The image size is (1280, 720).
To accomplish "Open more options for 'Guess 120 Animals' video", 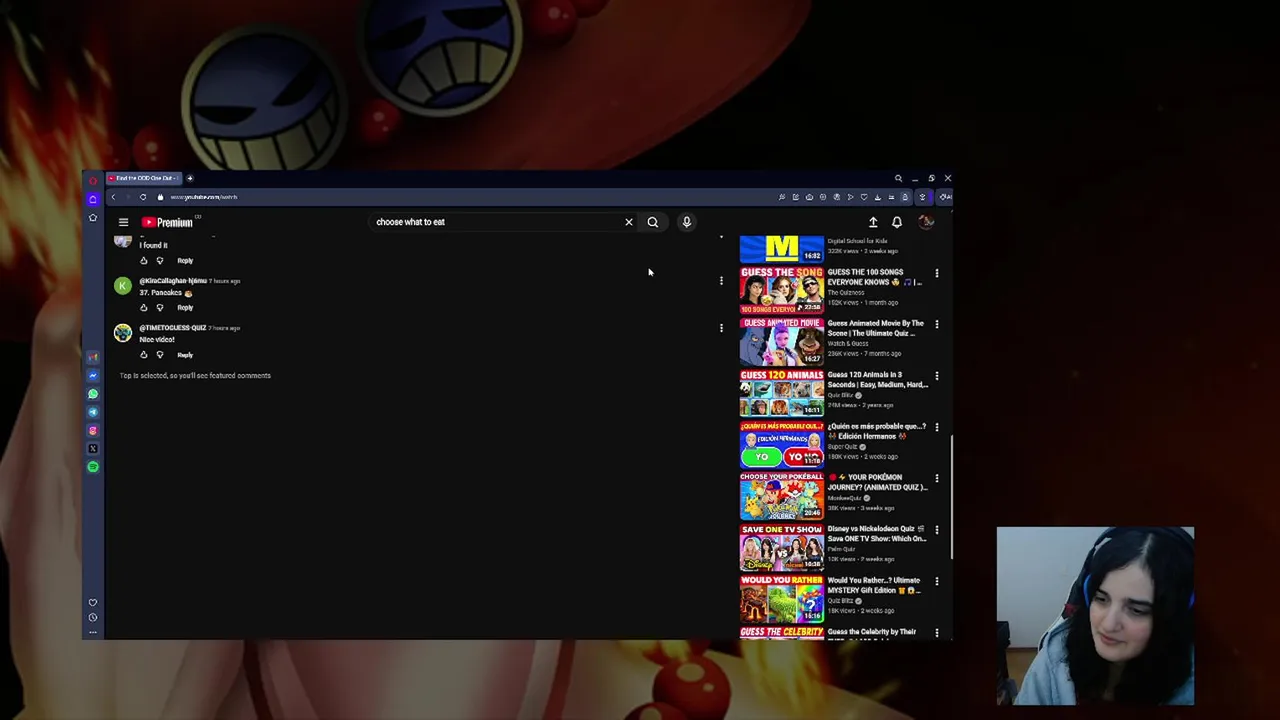I will pos(937,376).
